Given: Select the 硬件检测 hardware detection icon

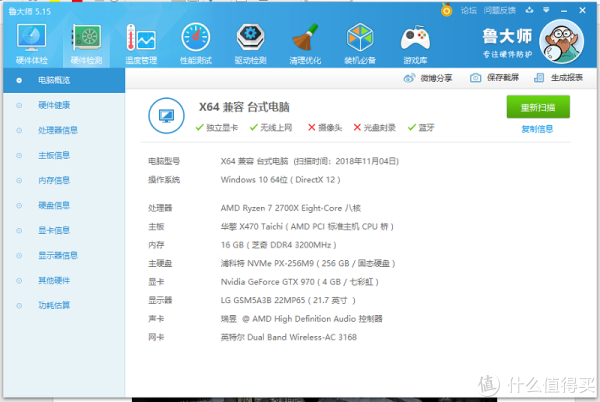Looking at the screenshot, I should (86, 44).
